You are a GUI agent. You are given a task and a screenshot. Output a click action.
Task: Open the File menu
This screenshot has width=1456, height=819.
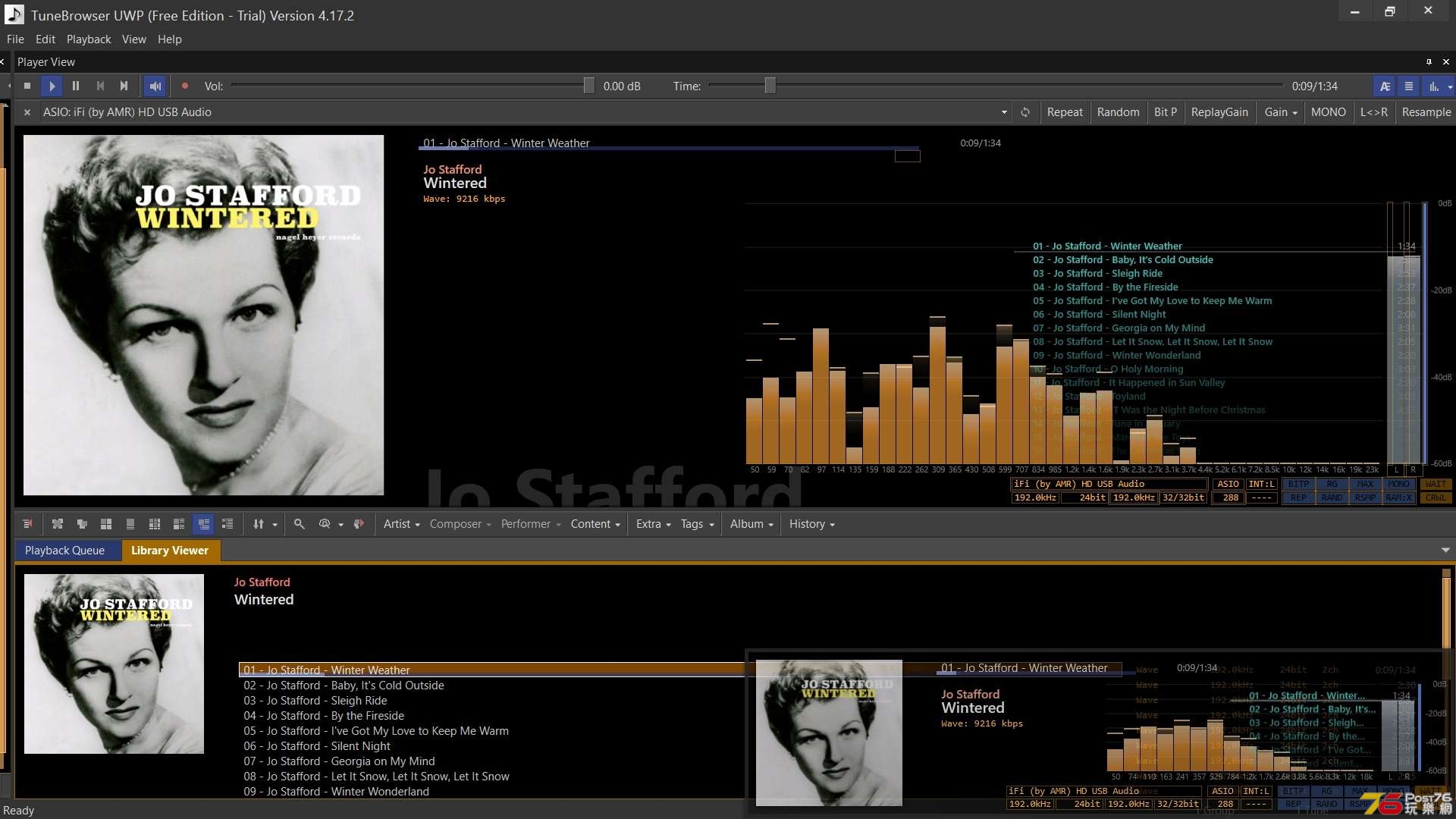[x=15, y=39]
